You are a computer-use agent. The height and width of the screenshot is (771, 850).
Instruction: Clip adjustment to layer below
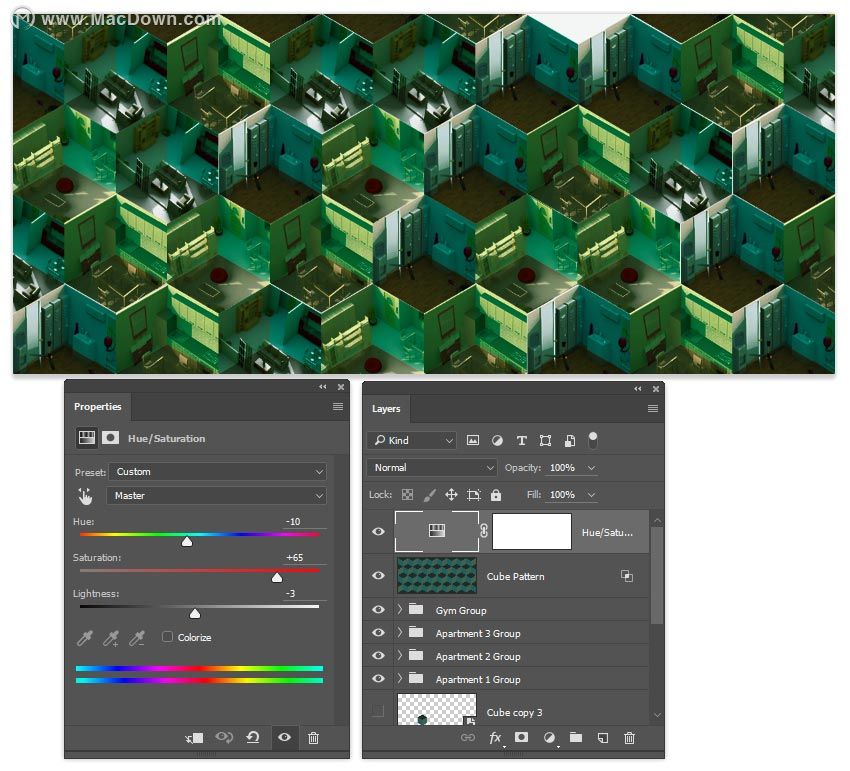(x=194, y=737)
